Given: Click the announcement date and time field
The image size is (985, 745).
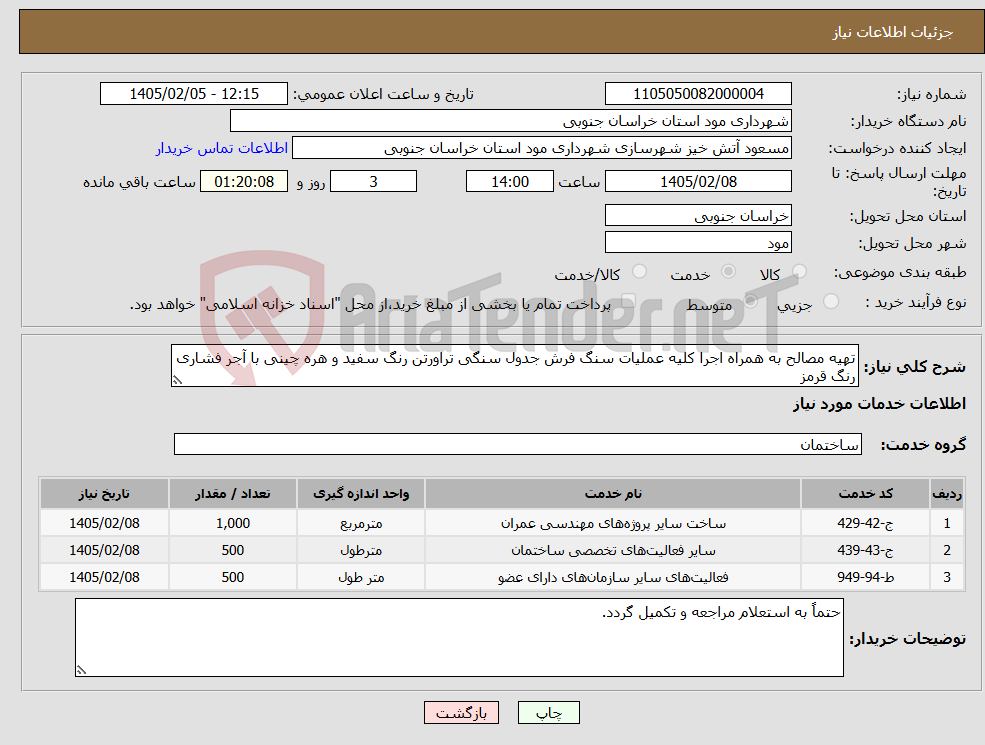Looking at the screenshot, I should (x=193, y=94).
